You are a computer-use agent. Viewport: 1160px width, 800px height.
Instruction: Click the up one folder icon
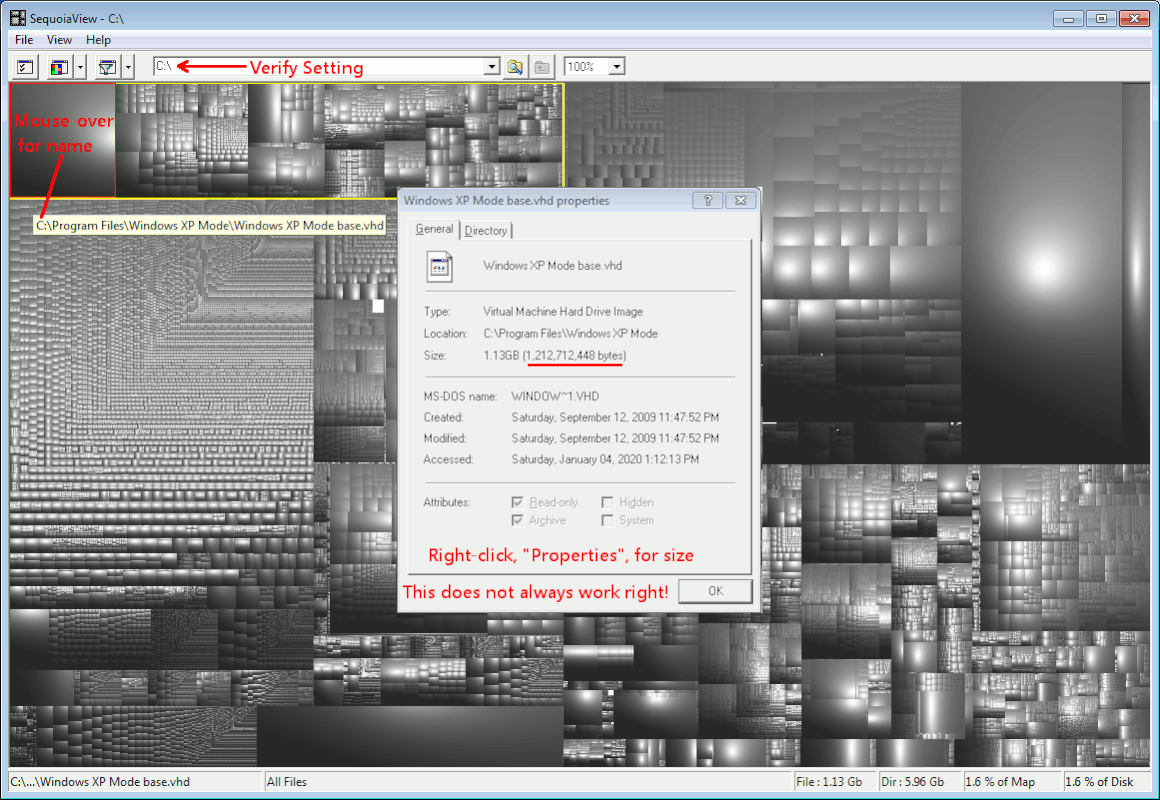[542, 67]
